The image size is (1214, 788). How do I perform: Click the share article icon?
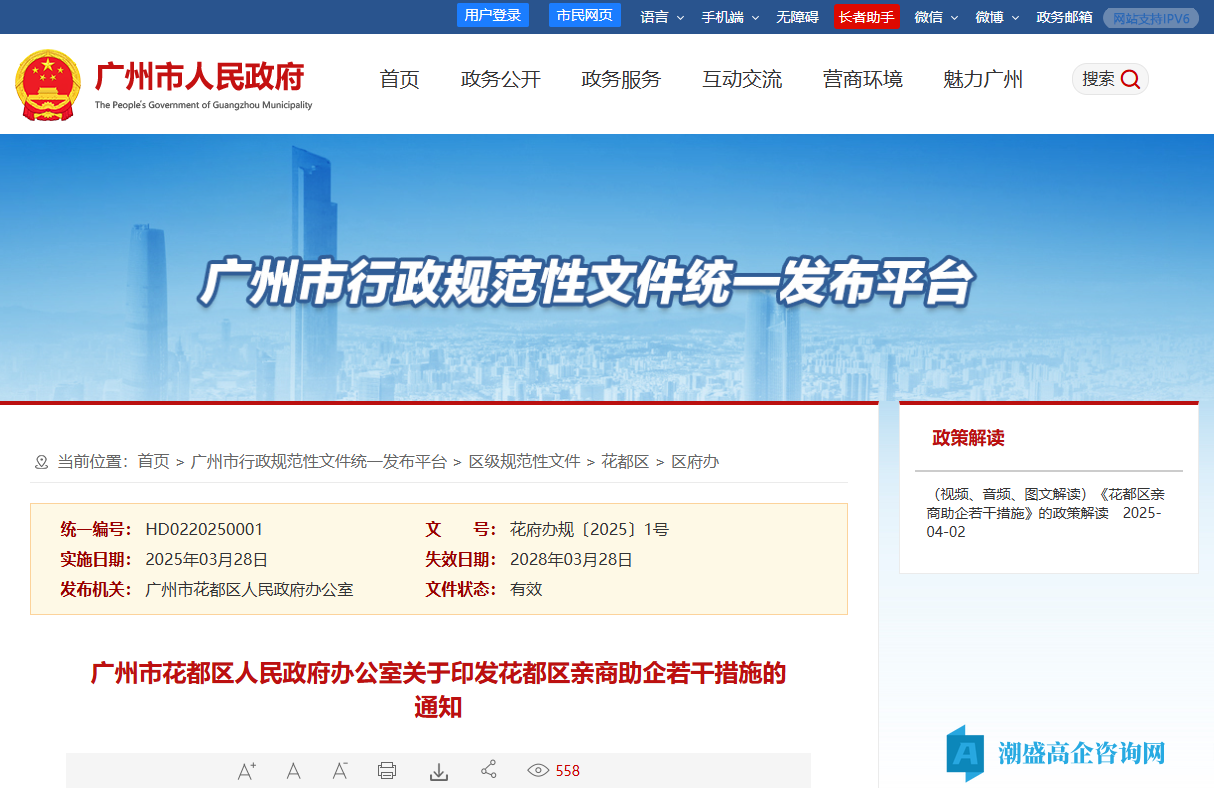click(x=488, y=770)
